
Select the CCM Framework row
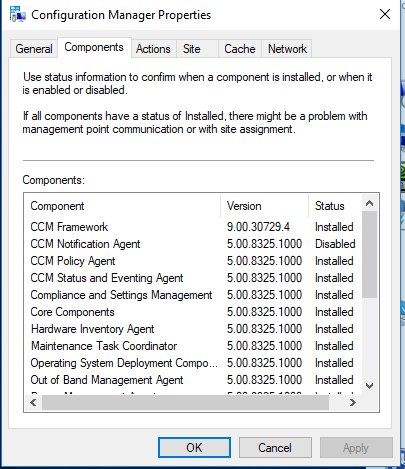pos(193,227)
